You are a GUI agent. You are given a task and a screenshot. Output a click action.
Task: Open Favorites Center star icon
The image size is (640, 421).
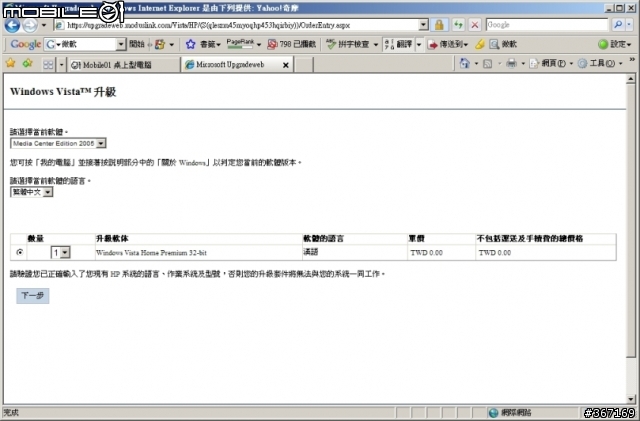point(11,64)
